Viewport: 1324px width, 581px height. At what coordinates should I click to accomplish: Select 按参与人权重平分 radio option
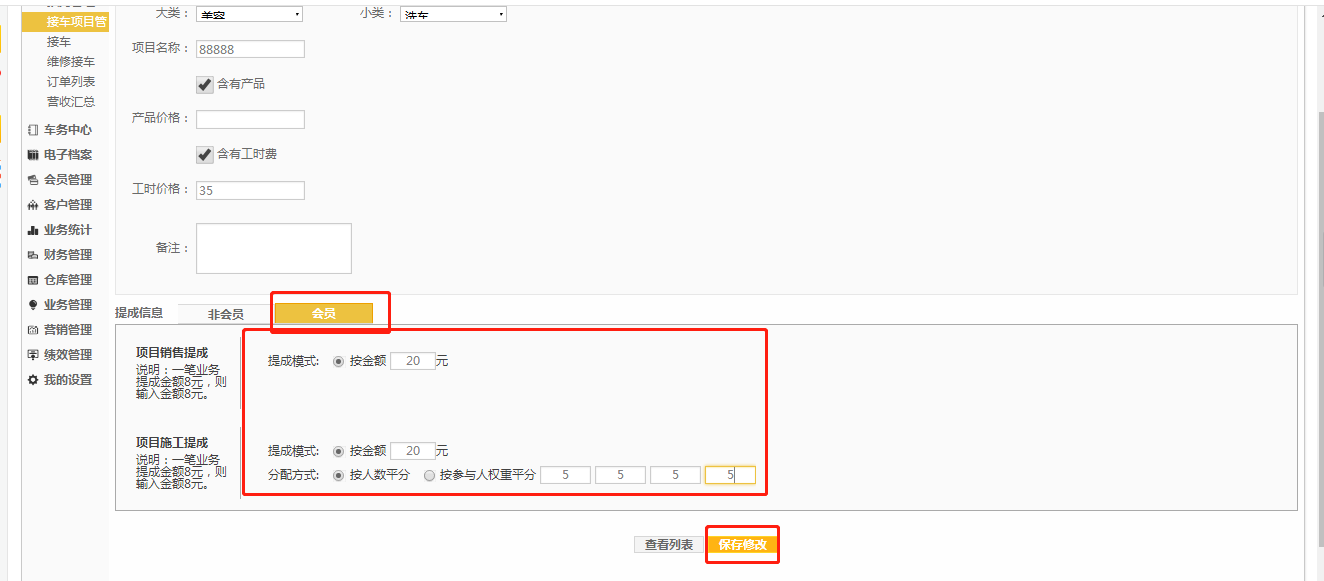[x=430, y=475]
